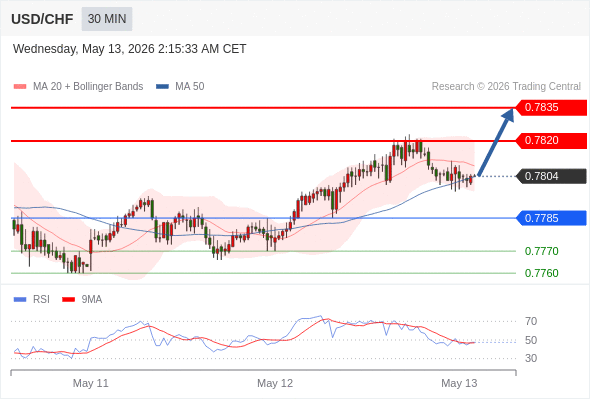The width and height of the screenshot is (590, 400).
Task: Click the MA 20 + Bollinger Bands legend swatch
Action: pyautogui.click(x=20, y=87)
